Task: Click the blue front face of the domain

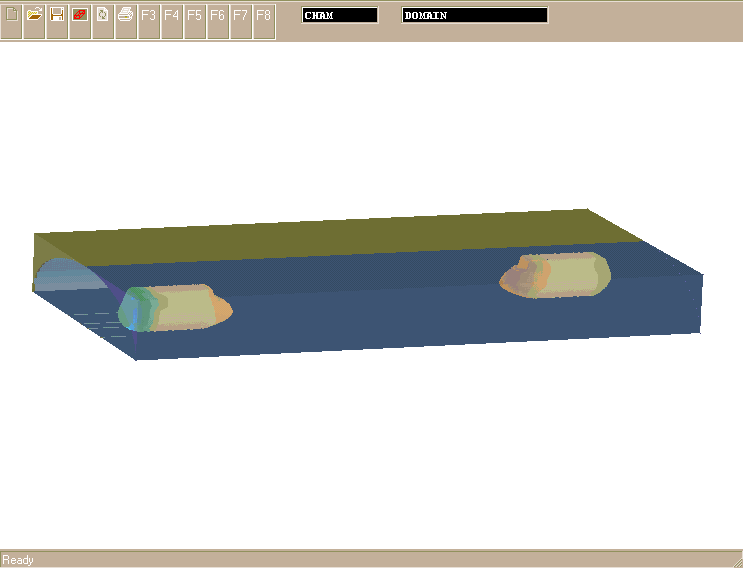Action: (400, 310)
